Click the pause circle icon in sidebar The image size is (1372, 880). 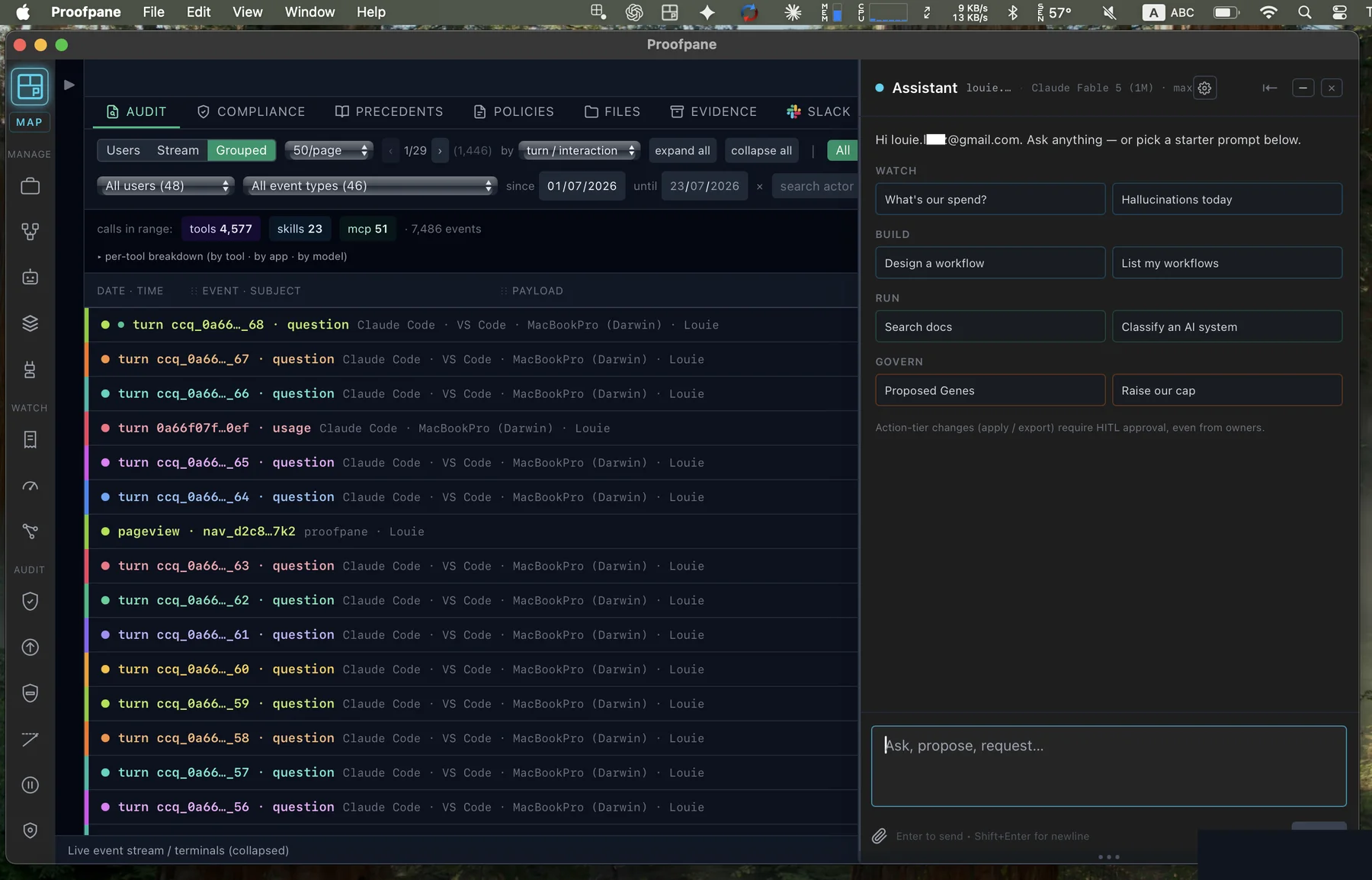[x=30, y=785]
